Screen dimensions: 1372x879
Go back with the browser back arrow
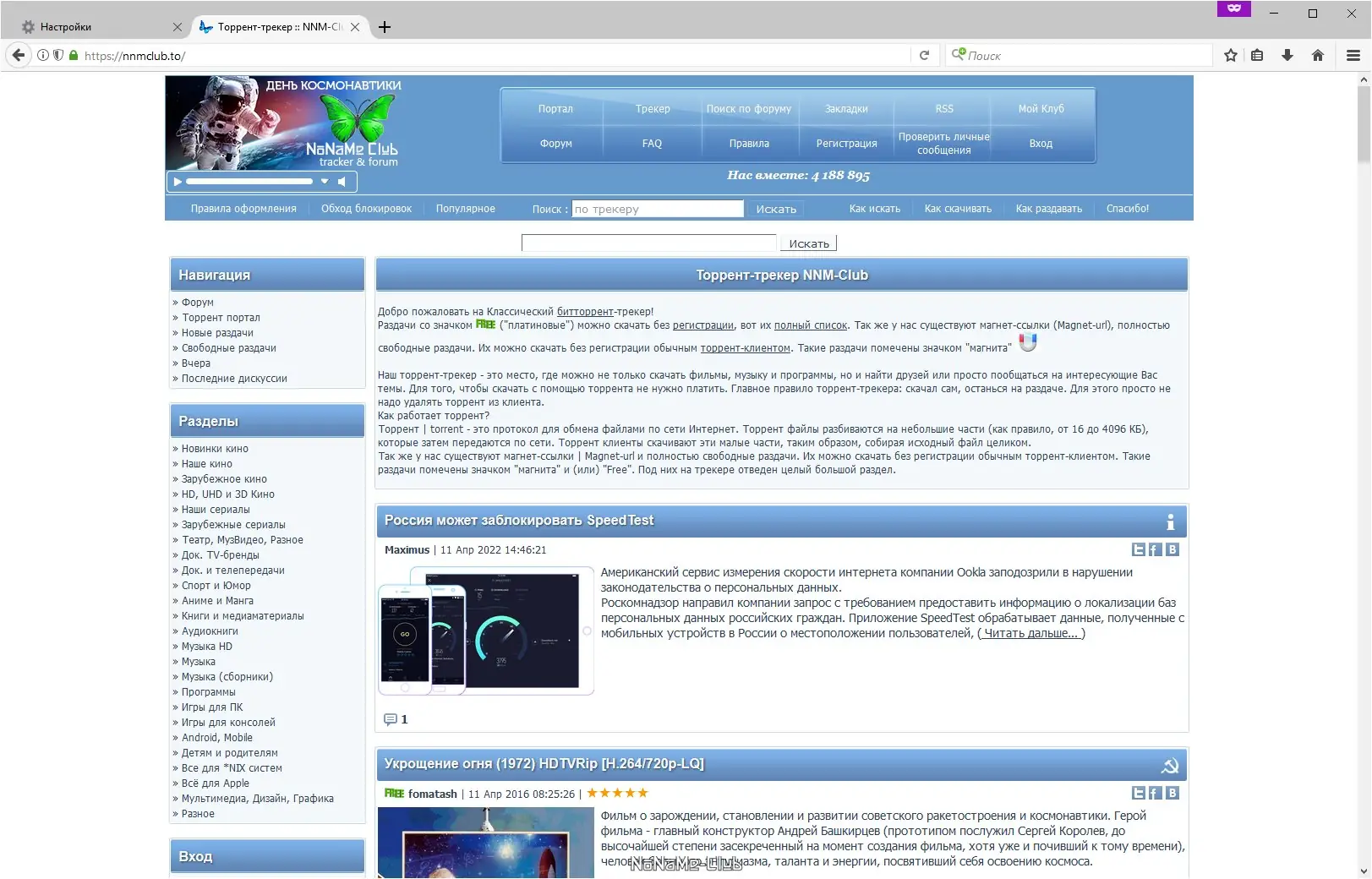pyautogui.click(x=19, y=56)
